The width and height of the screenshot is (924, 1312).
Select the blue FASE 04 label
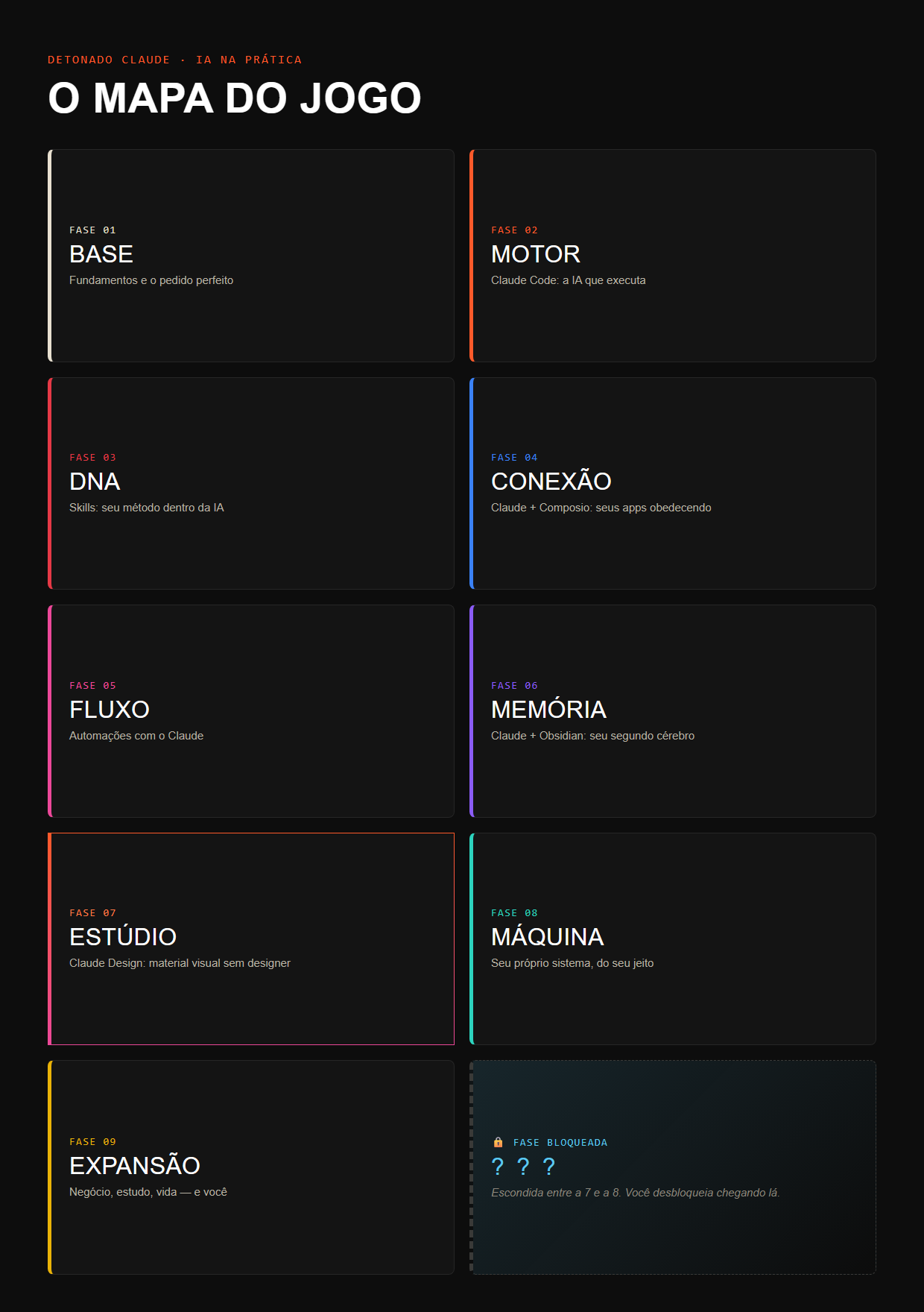tap(514, 458)
